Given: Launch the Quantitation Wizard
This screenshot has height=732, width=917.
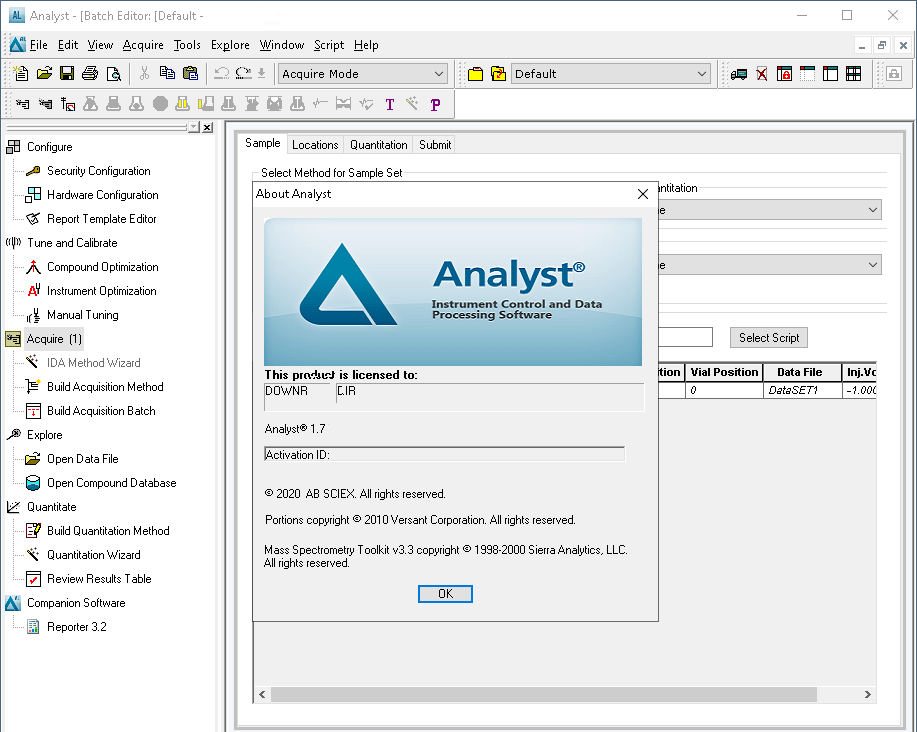Looking at the screenshot, I should [94, 554].
